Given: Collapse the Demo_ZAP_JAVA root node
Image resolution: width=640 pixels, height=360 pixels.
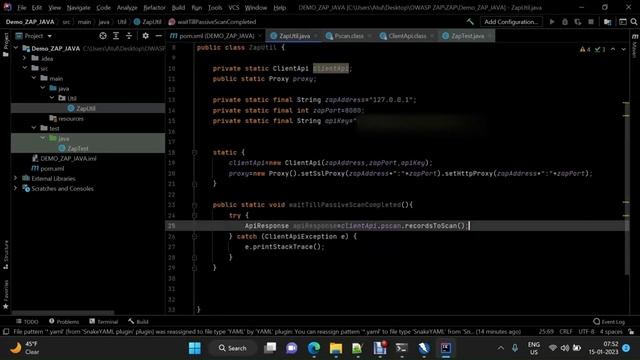Looking at the screenshot, I should [16, 48].
